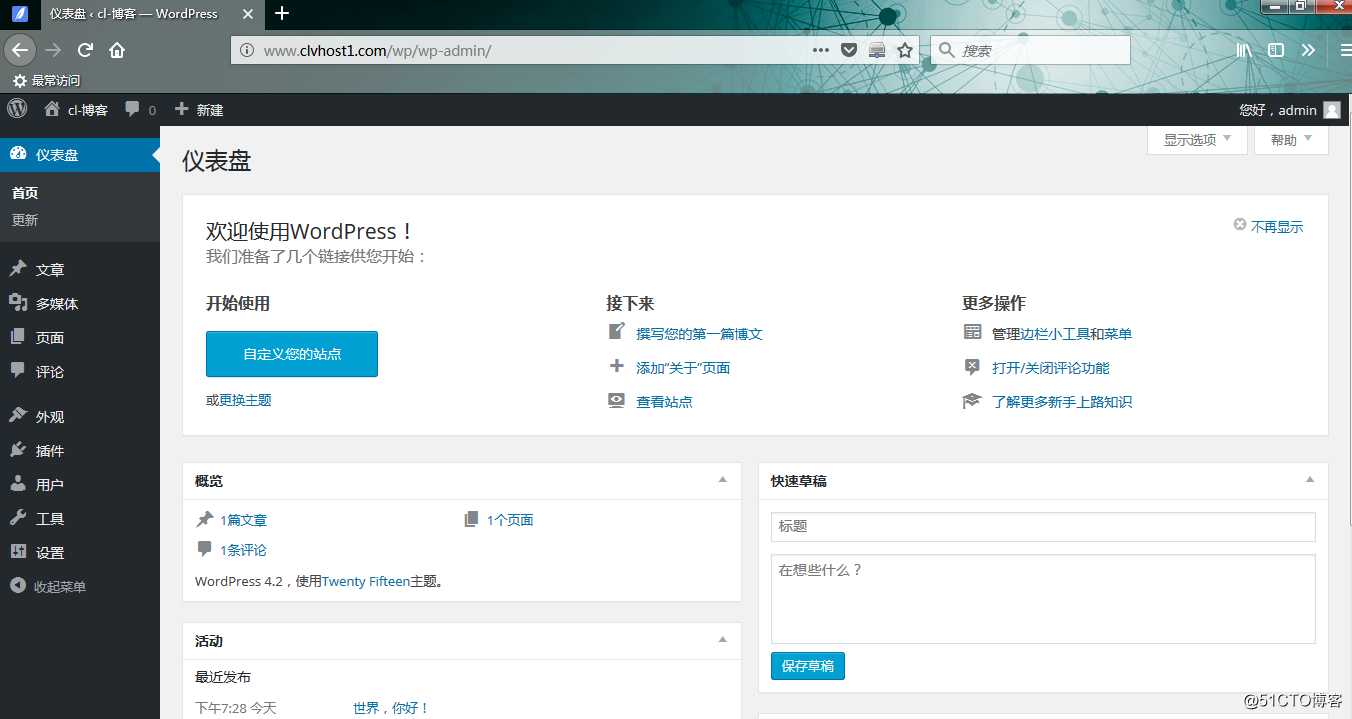Select 仪表盘 in the sidebar

click(79, 155)
